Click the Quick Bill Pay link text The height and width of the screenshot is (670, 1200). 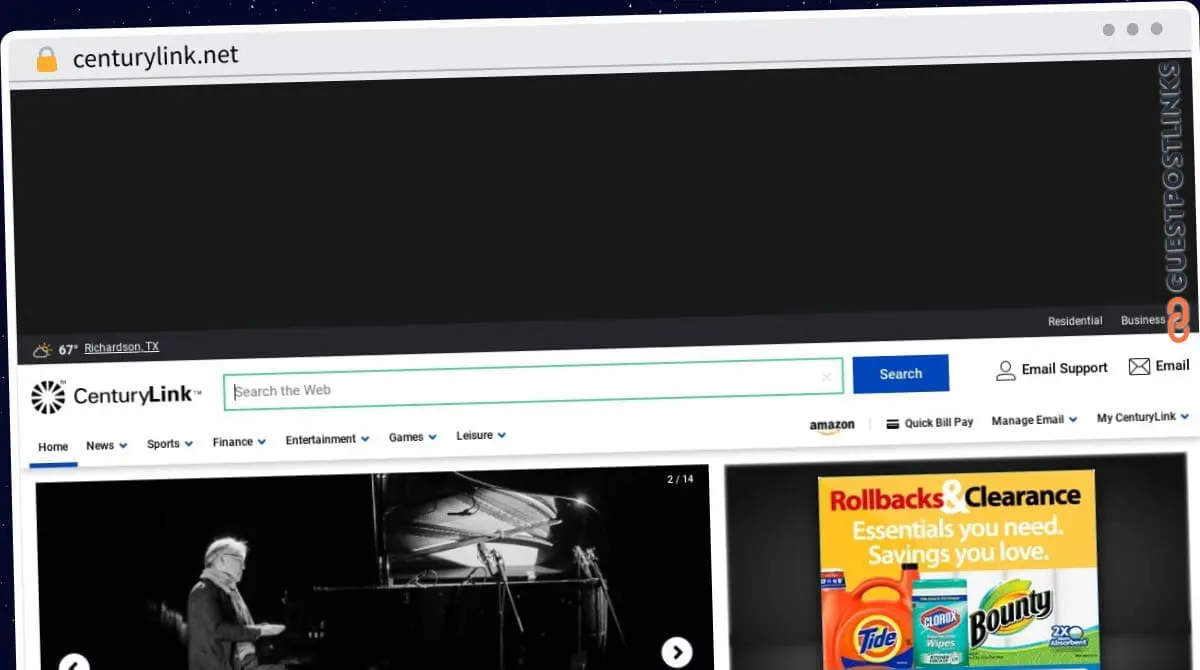click(x=939, y=423)
